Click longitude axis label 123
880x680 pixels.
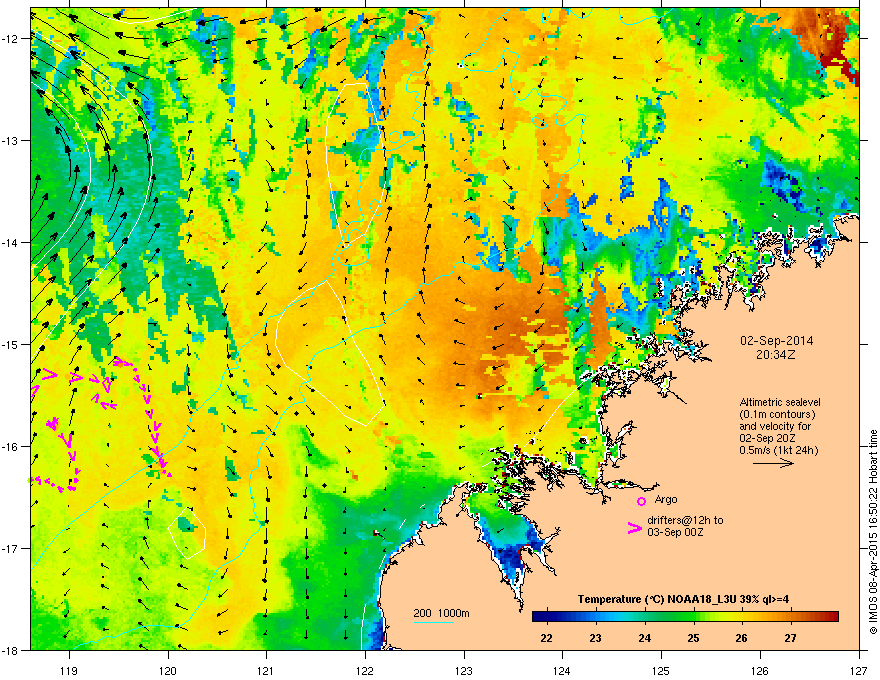point(464,670)
